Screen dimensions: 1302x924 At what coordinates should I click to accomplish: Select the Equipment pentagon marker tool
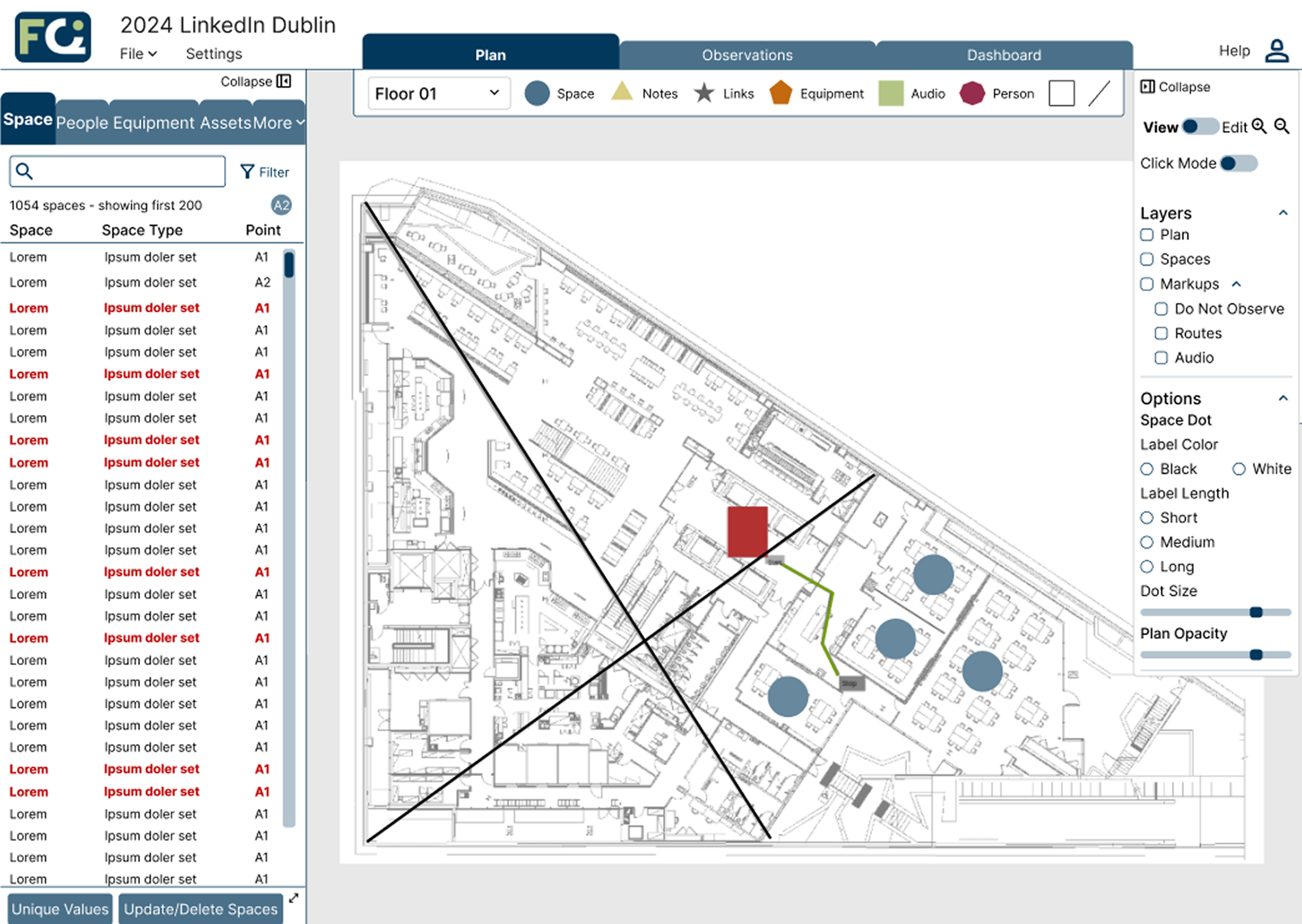tap(781, 93)
